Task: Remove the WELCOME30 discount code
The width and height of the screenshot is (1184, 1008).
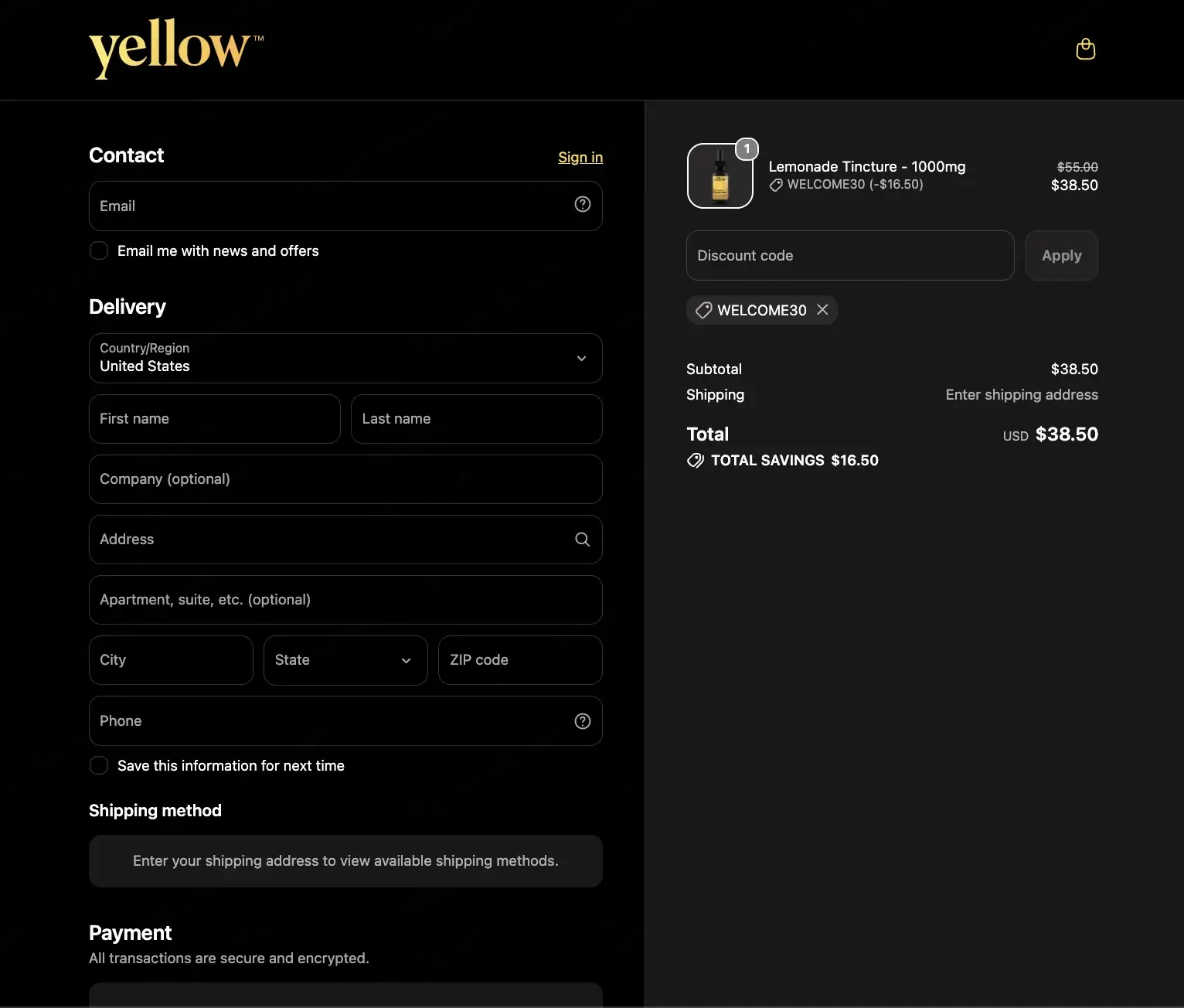Action: 823,310
